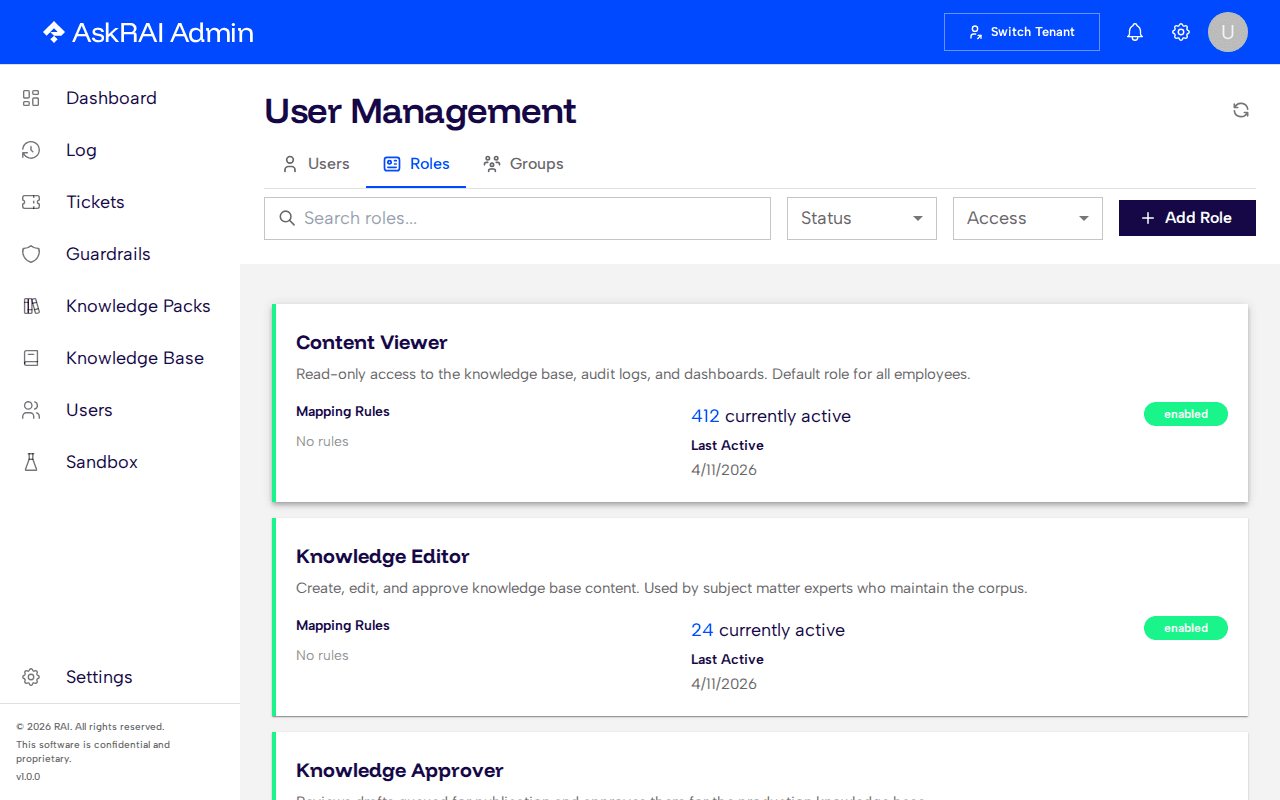Click the Add Role button

pos(1187,218)
